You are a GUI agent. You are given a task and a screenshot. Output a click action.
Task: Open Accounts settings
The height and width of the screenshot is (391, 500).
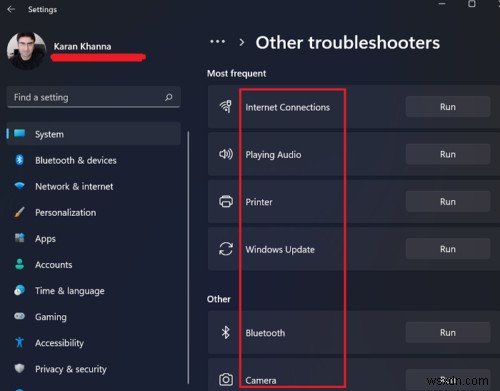click(x=53, y=265)
